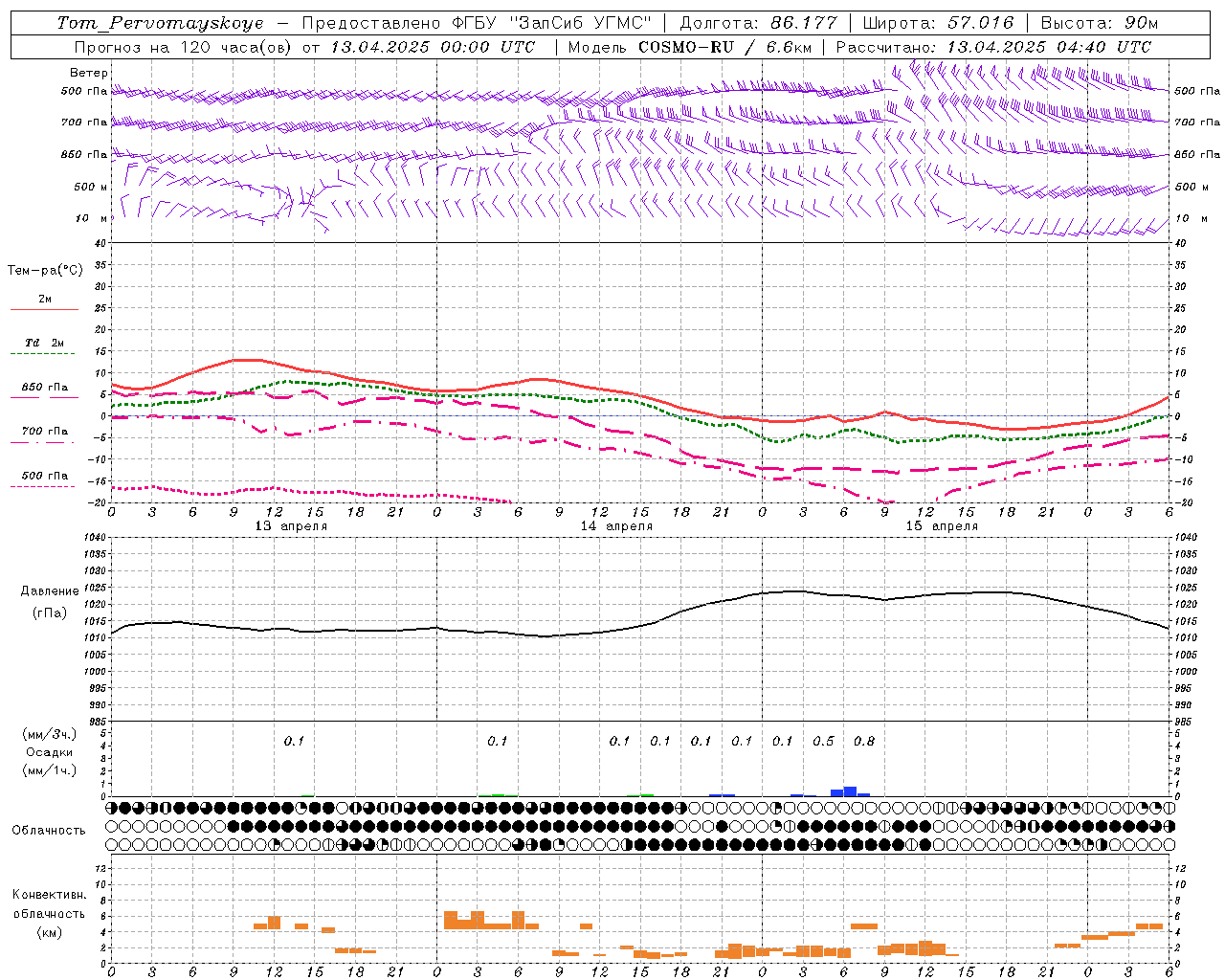Image resolution: width=1225 pixels, height=980 pixels.
Task: Click the 'Рассчитано: 13.04.2025 04:40 UTC' text
Action: 994,47
